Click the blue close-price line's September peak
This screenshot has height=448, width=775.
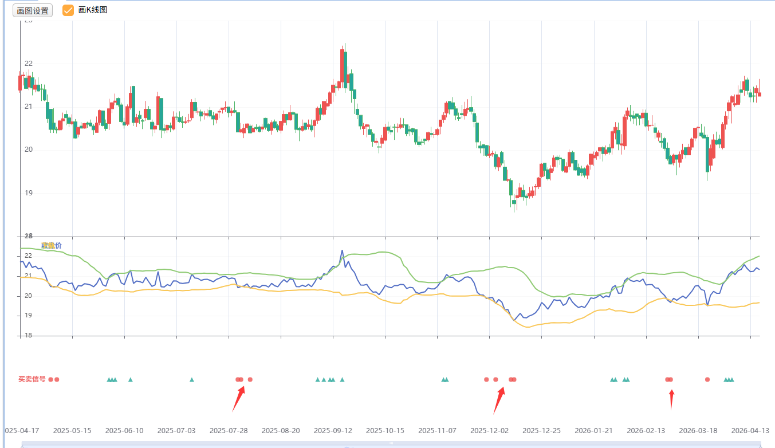[x=342, y=252]
